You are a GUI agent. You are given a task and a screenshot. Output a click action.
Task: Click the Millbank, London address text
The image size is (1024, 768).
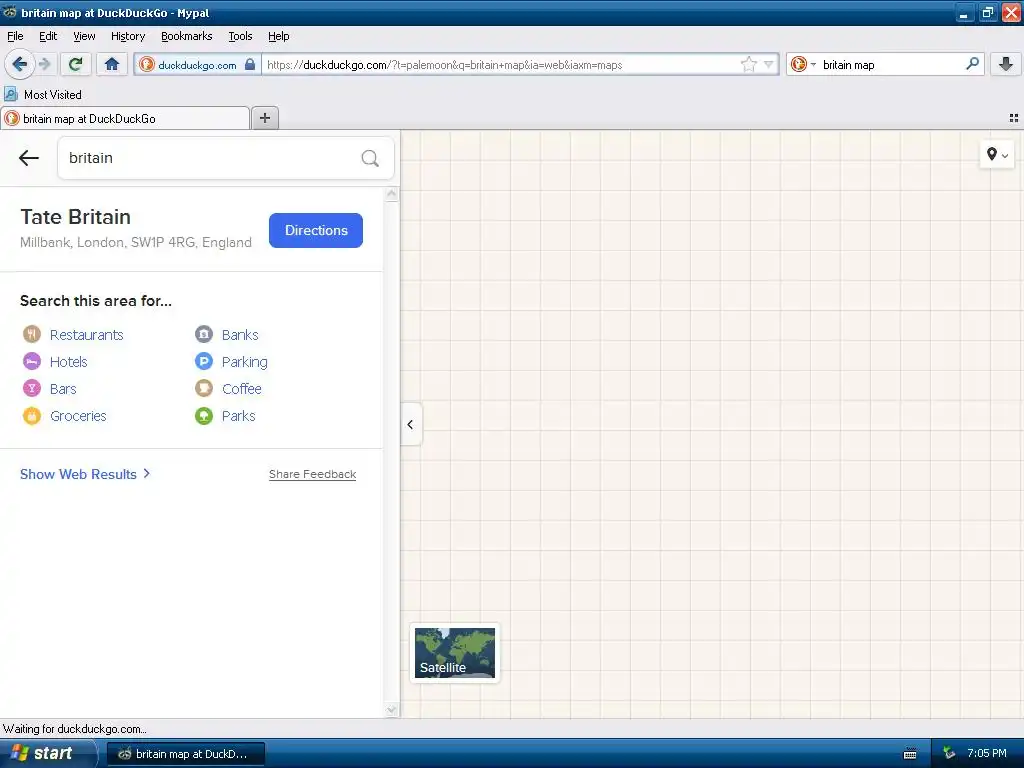click(x=135, y=242)
